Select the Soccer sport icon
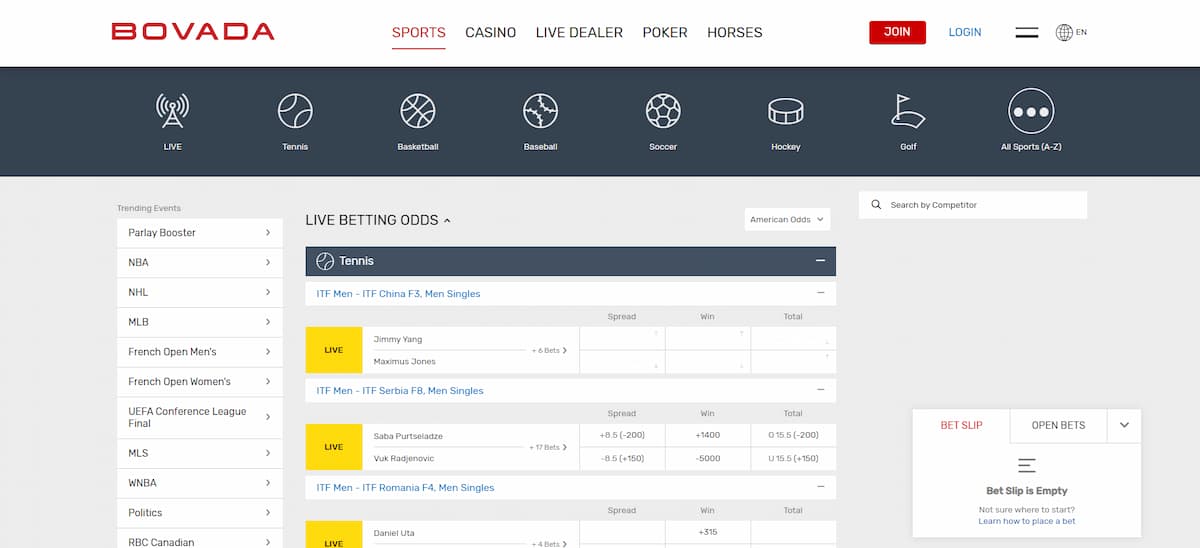This screenshot has width=1200, height=548. 663,111
